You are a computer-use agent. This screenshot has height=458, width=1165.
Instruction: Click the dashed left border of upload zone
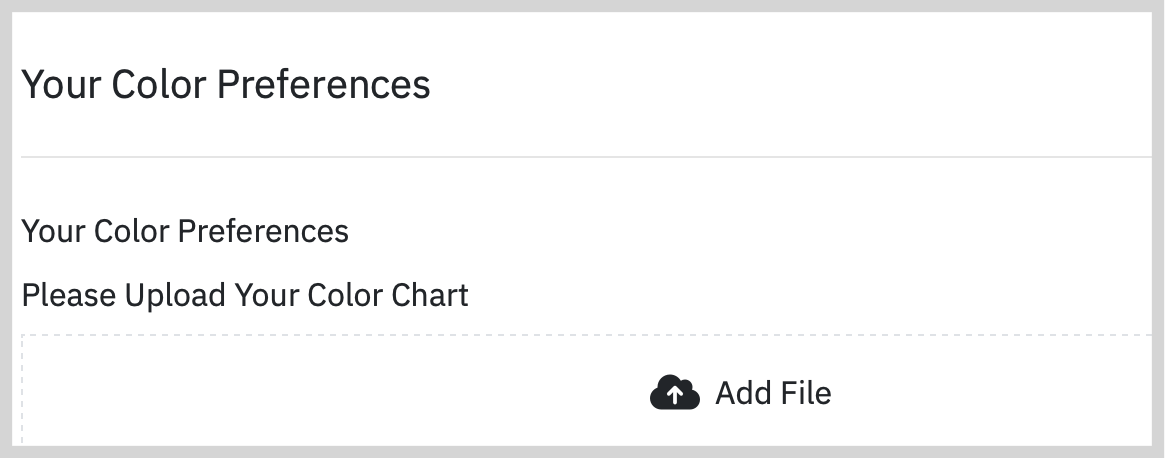point(22,390)
